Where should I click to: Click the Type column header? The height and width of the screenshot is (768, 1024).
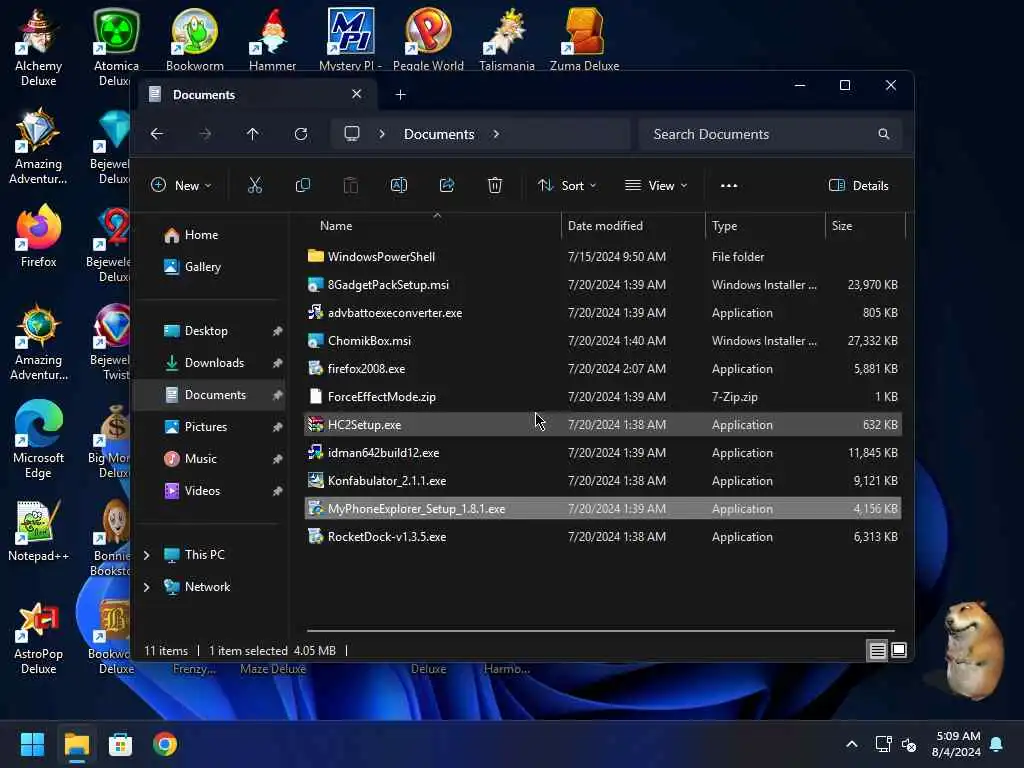(x=724, y=226)
